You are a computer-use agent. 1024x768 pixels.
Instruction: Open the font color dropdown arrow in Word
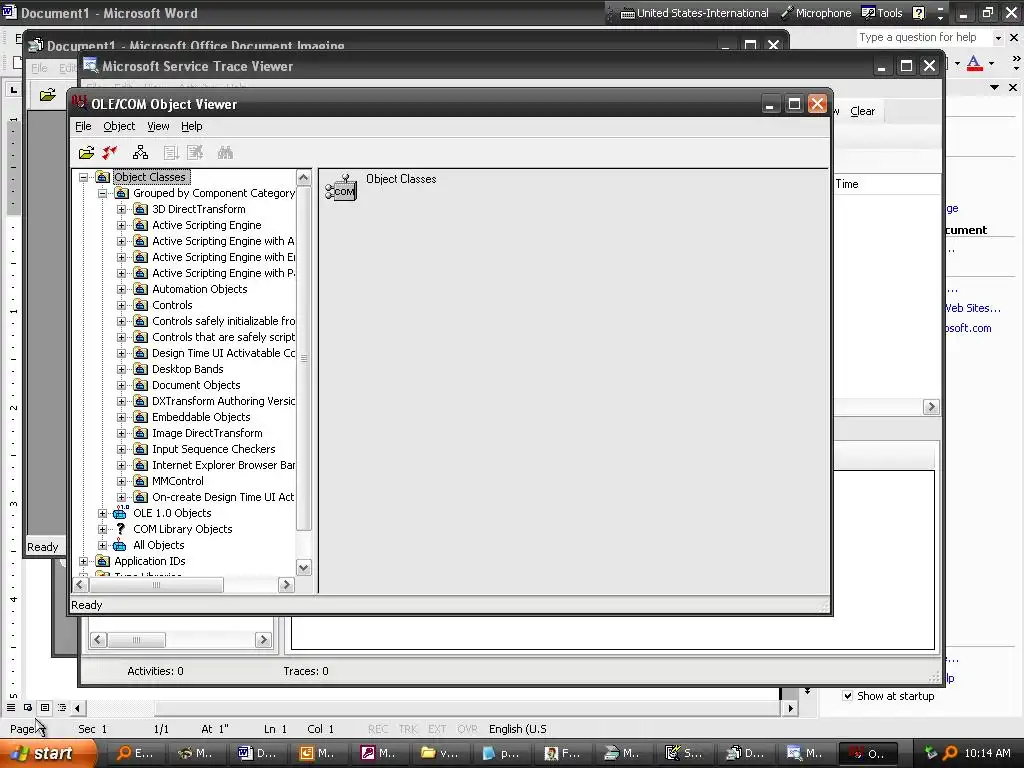tap(991, 63)
